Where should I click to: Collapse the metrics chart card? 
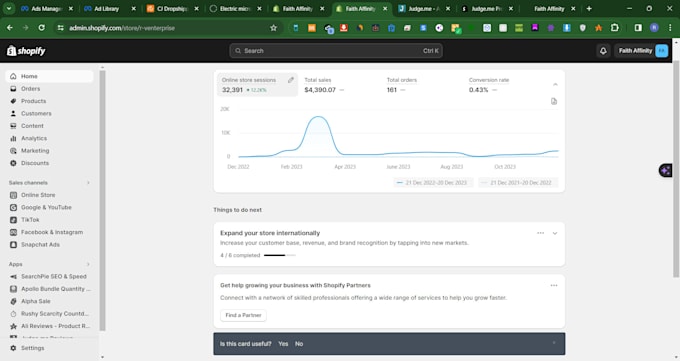(x=555, y=84)
